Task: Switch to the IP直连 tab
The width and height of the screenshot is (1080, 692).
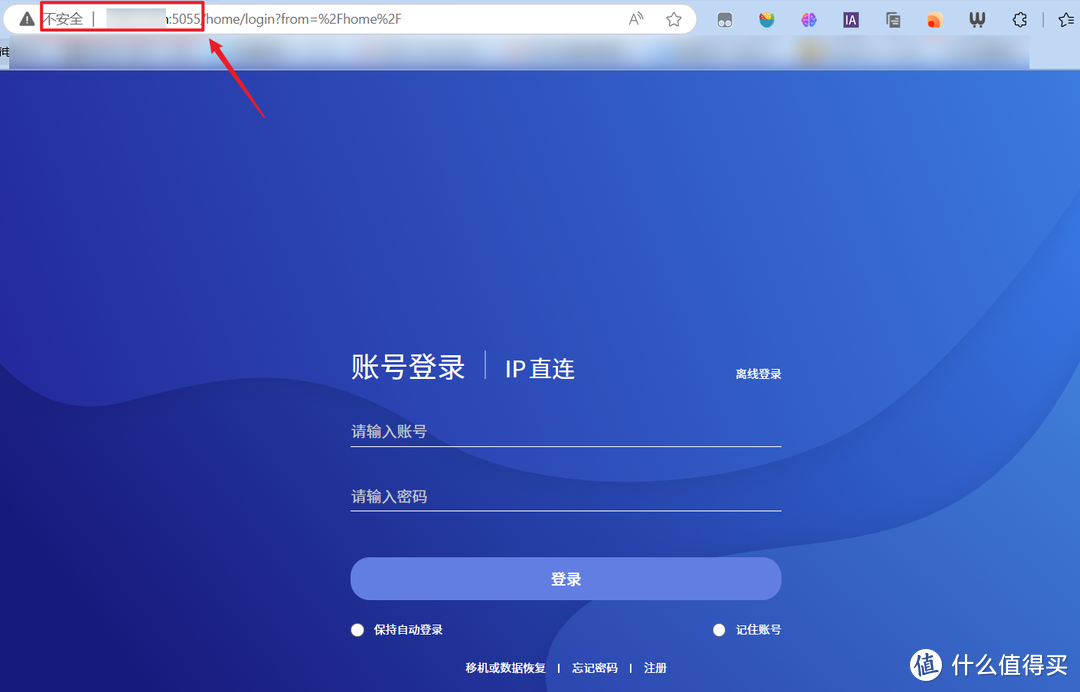Action: [x=539, y=368]
